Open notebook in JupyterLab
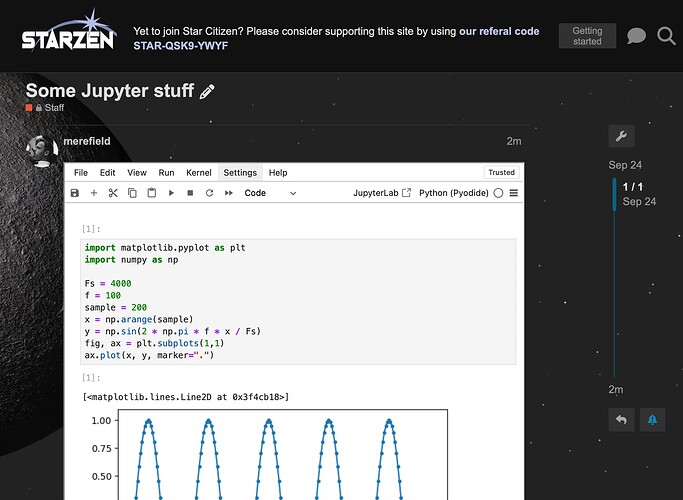 tap(382, 193)
